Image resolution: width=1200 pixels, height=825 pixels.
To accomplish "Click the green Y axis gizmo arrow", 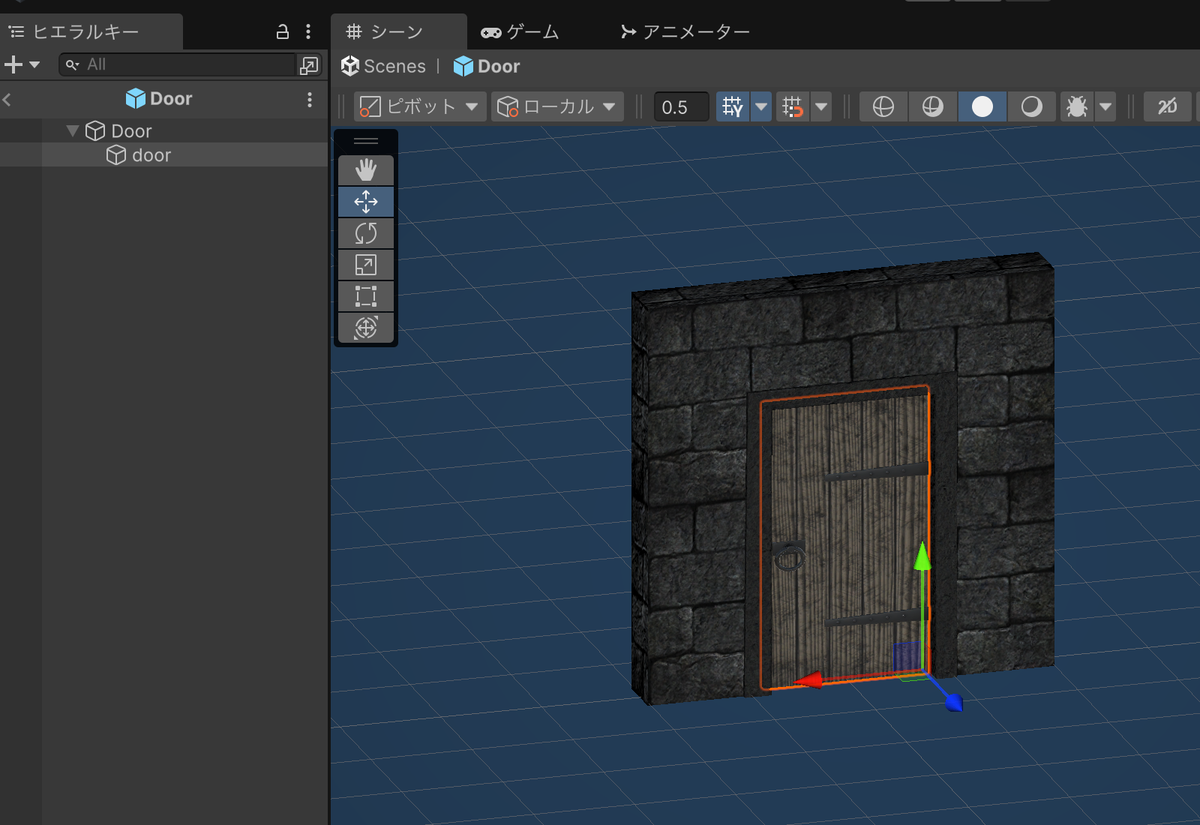I will 922,559.
